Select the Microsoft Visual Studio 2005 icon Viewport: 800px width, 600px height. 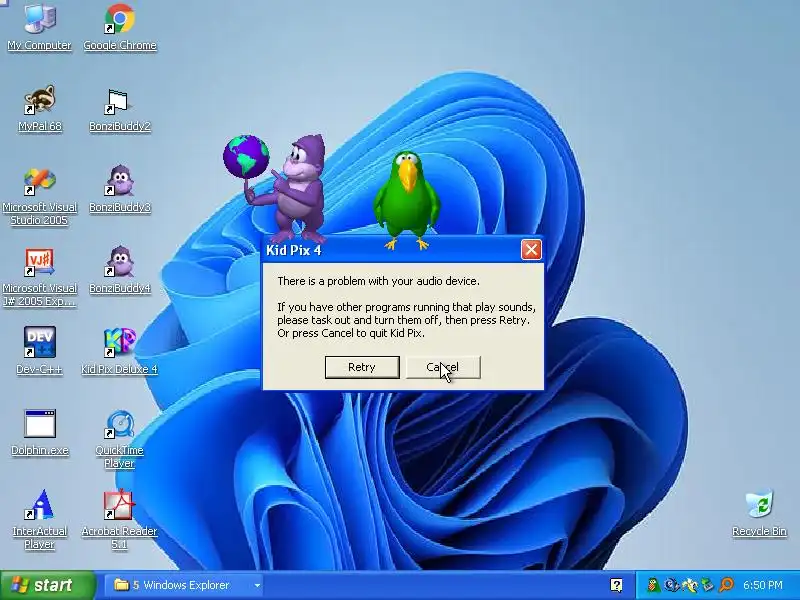coord(40,196)
